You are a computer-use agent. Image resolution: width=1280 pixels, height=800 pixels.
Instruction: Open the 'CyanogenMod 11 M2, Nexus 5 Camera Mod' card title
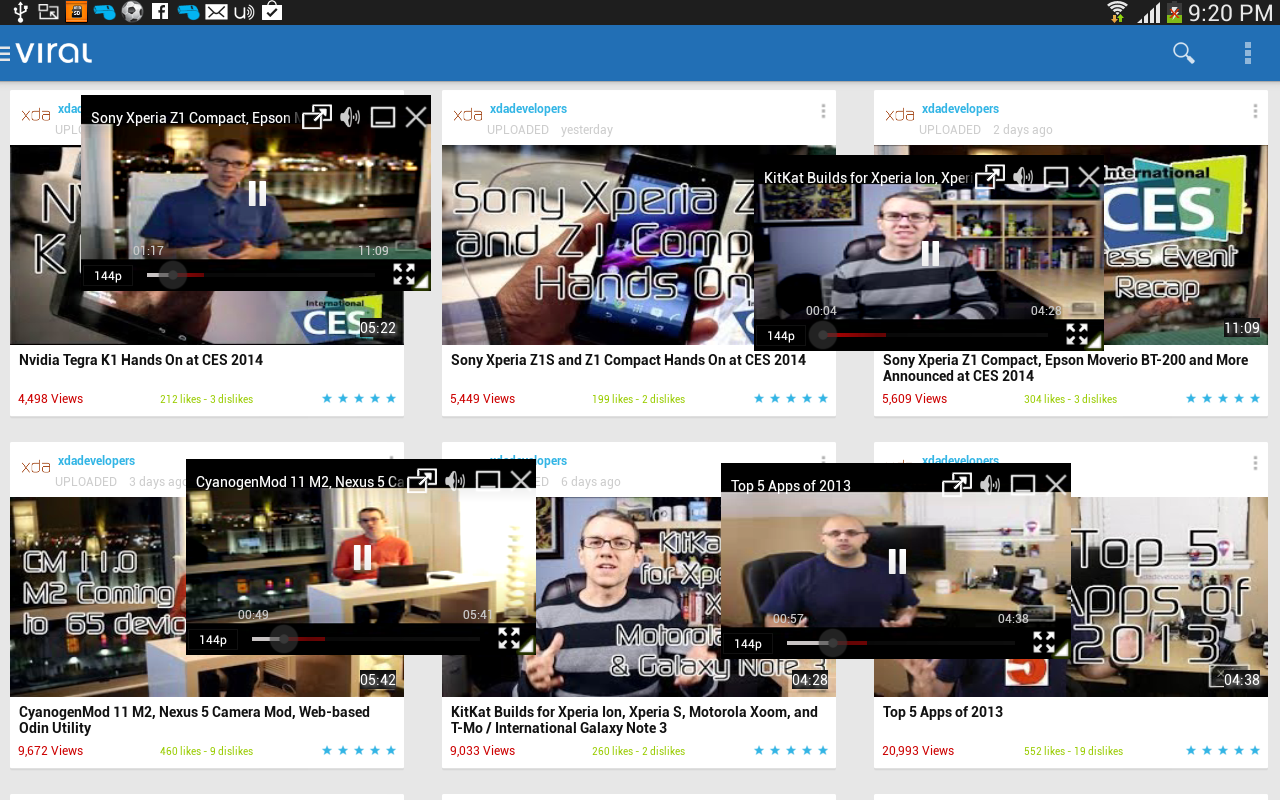pos(194,720)
